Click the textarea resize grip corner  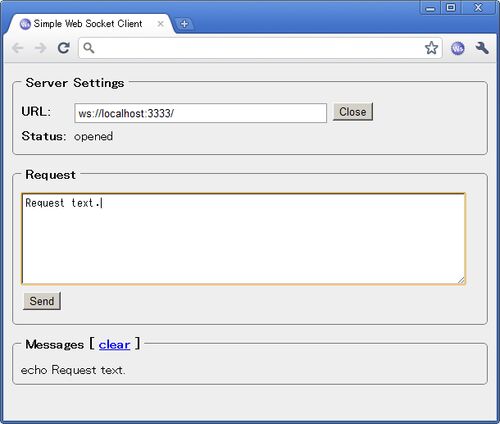(x=461, y=280)
